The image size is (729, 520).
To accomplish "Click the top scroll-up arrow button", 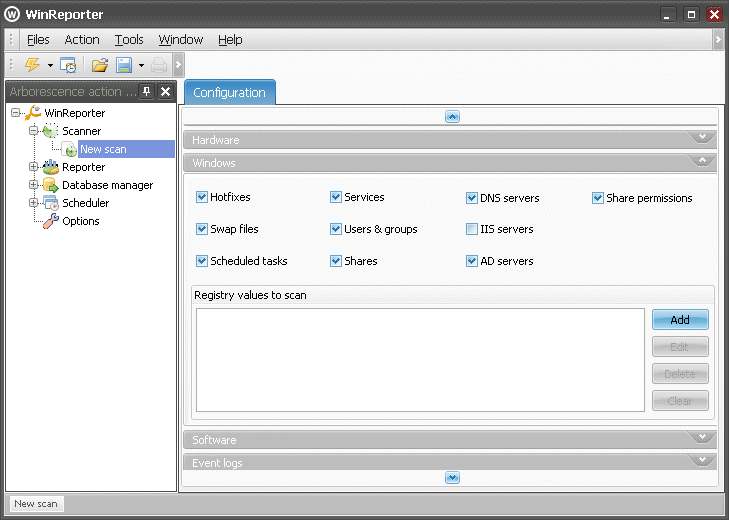I will (452, 116).
